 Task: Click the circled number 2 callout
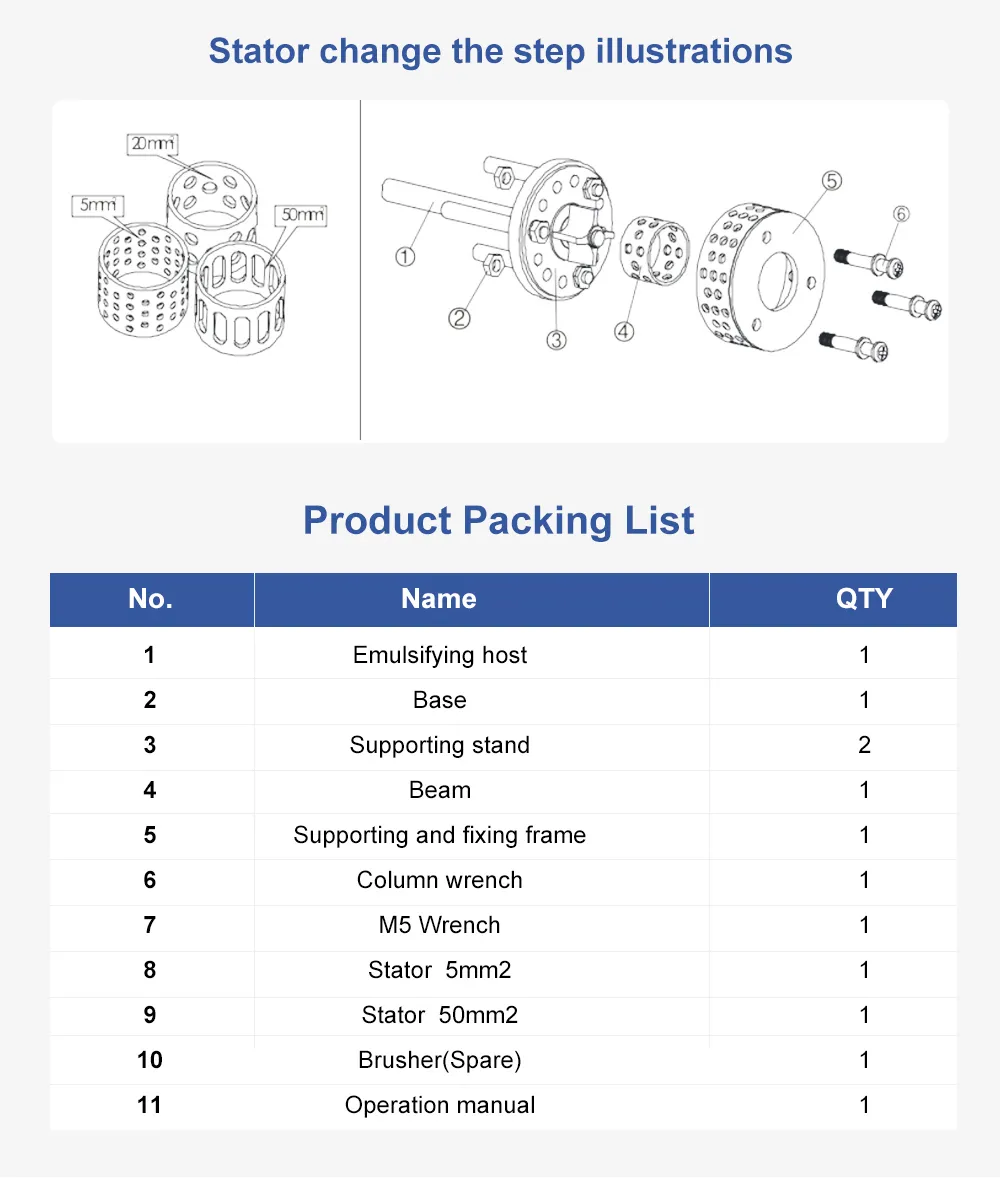(459, 319)
